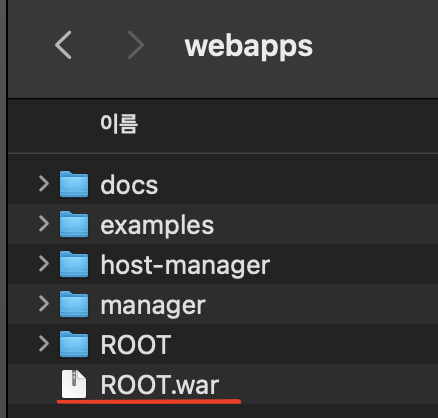Go forward with the right chevron button
438x418 pixels.
click(x=136, y=45)
